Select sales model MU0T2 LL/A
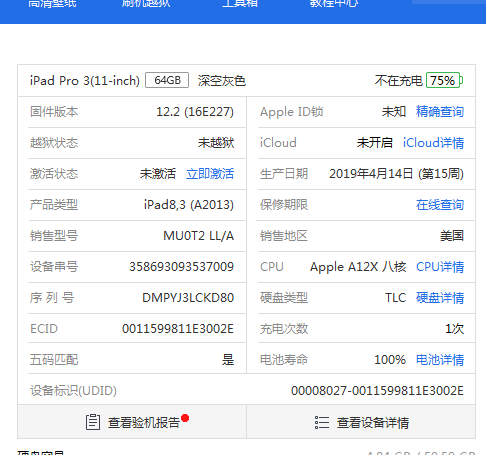This screenshot has height=455, width=486. [x=198, y=236]
